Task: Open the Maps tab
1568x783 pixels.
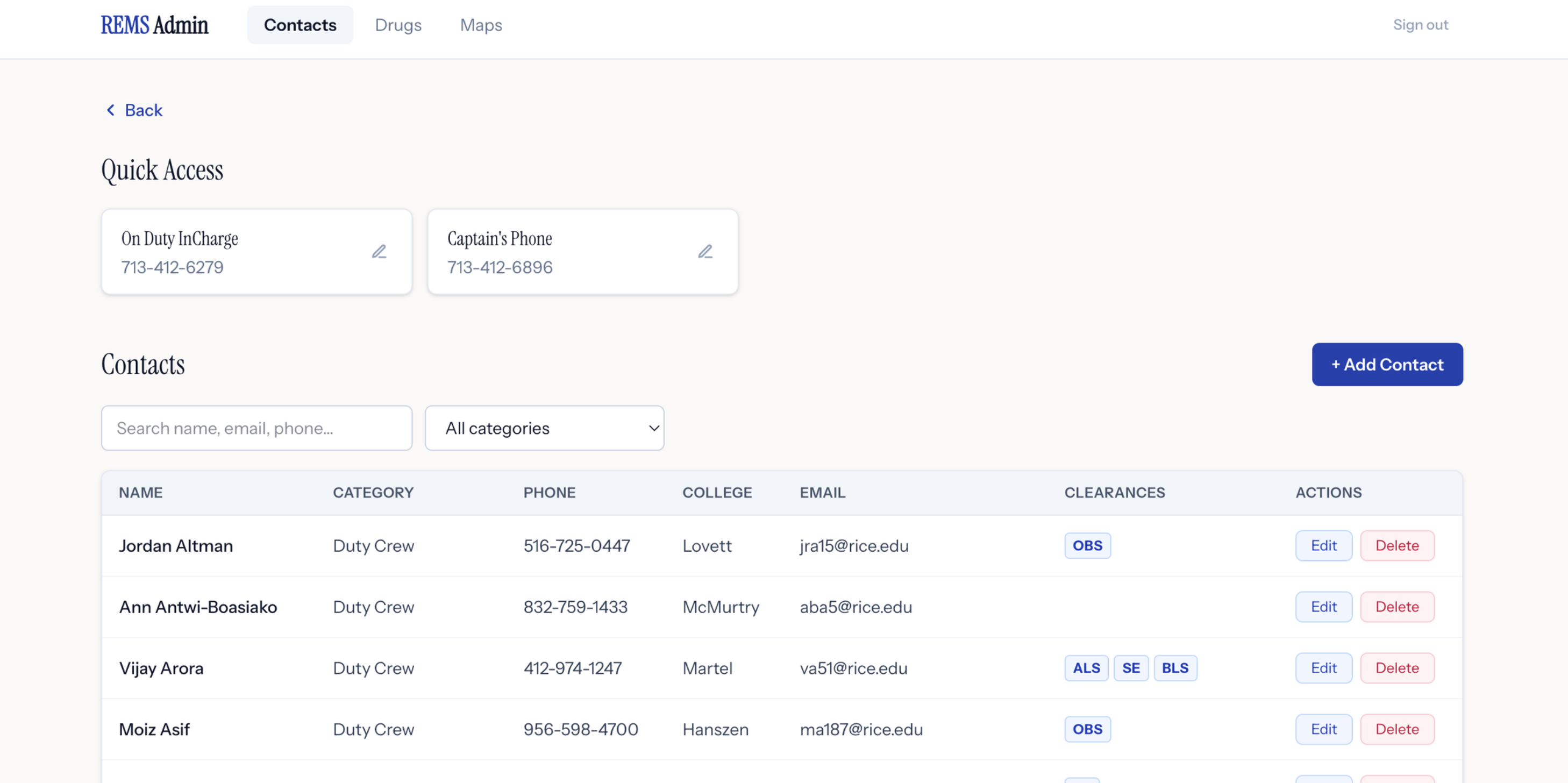Action: 481,25
